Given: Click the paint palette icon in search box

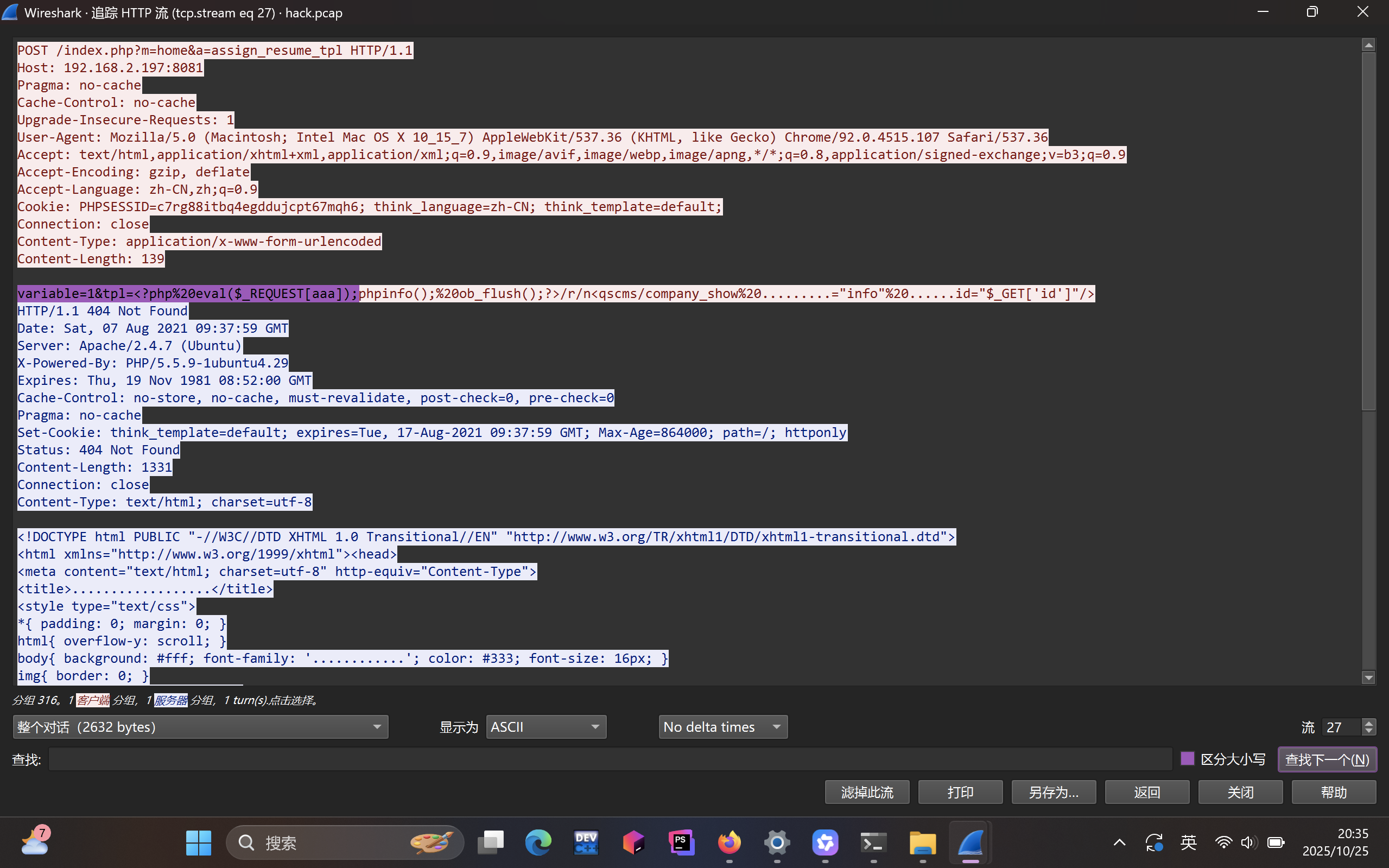Looking at the screenshot, I should (x=431, y=842).
